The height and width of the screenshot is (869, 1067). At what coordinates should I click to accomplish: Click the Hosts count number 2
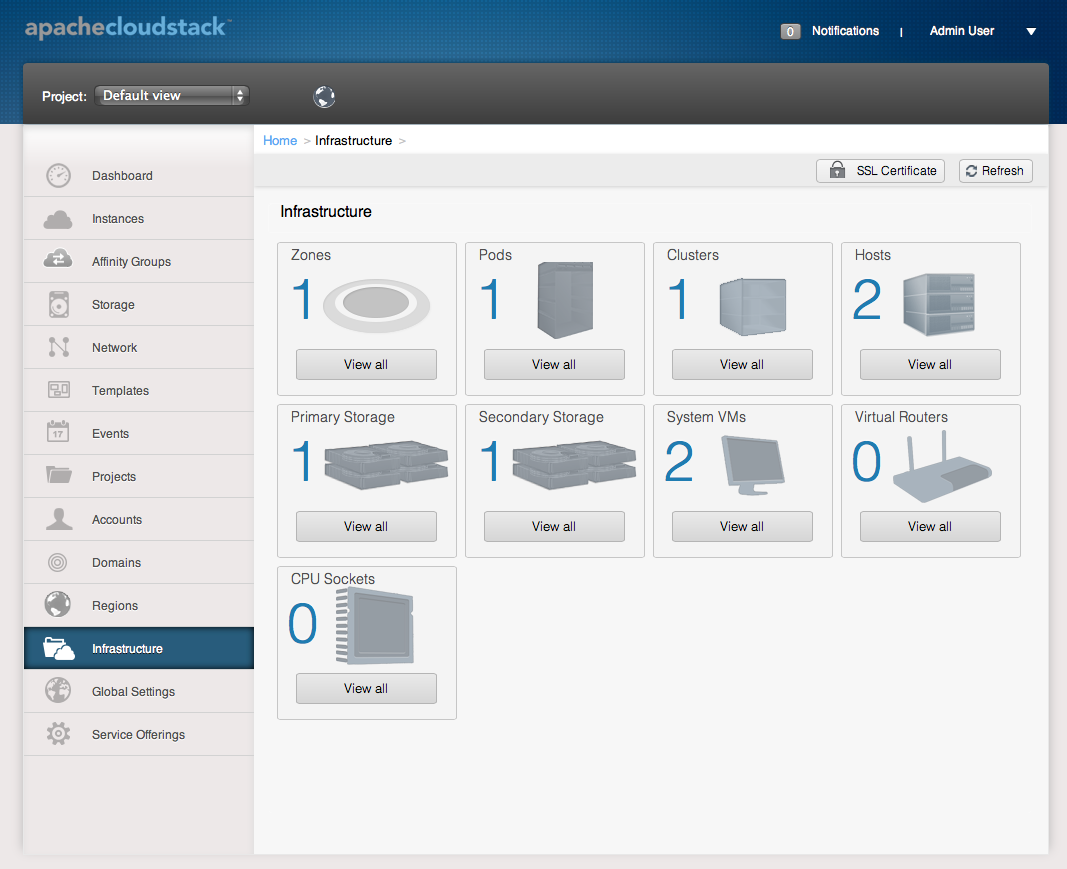pyautogui.click(x=866, y=299)
